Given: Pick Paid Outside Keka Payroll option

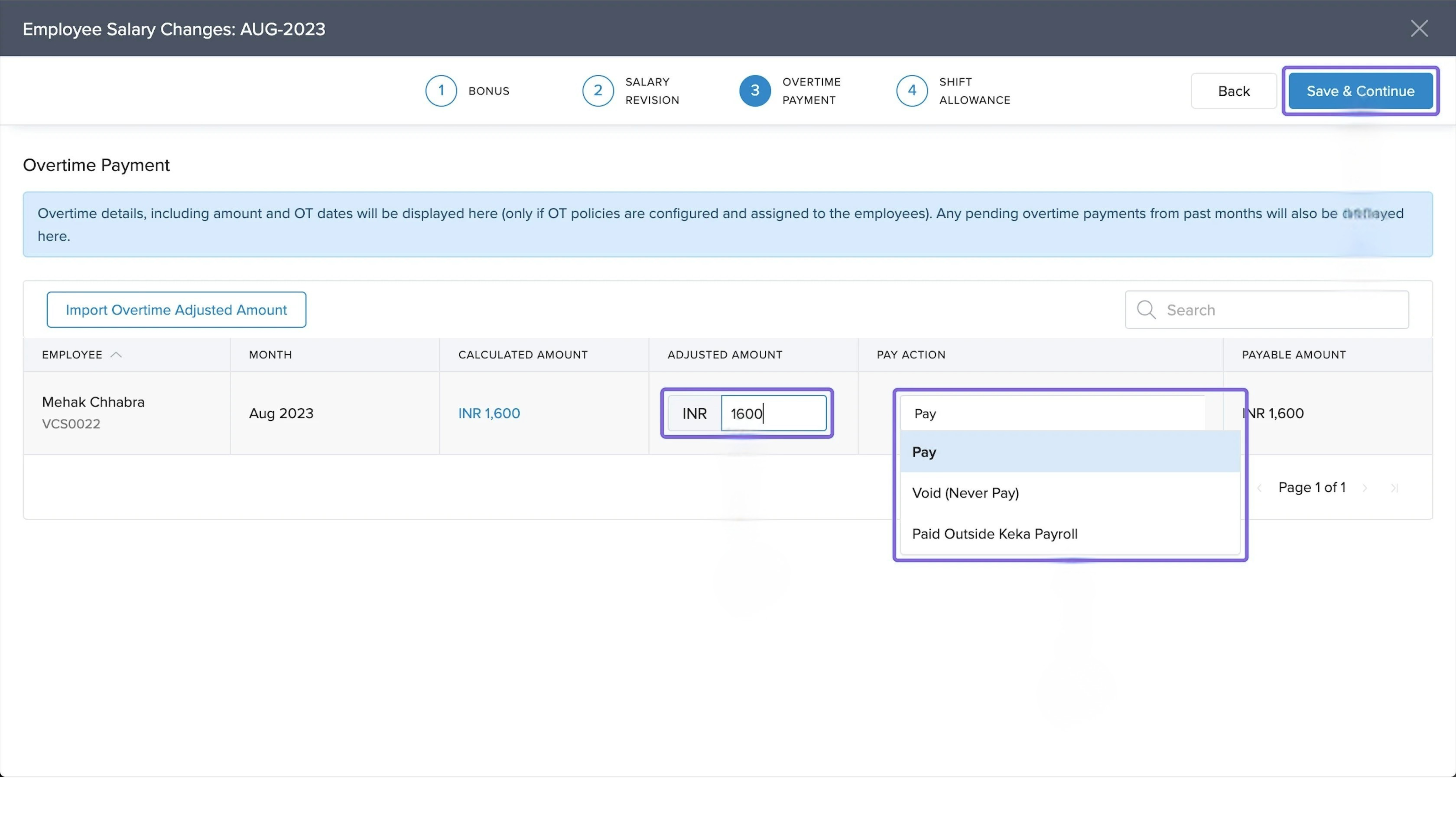Looking at the screenshot, I should click(994, 534).
